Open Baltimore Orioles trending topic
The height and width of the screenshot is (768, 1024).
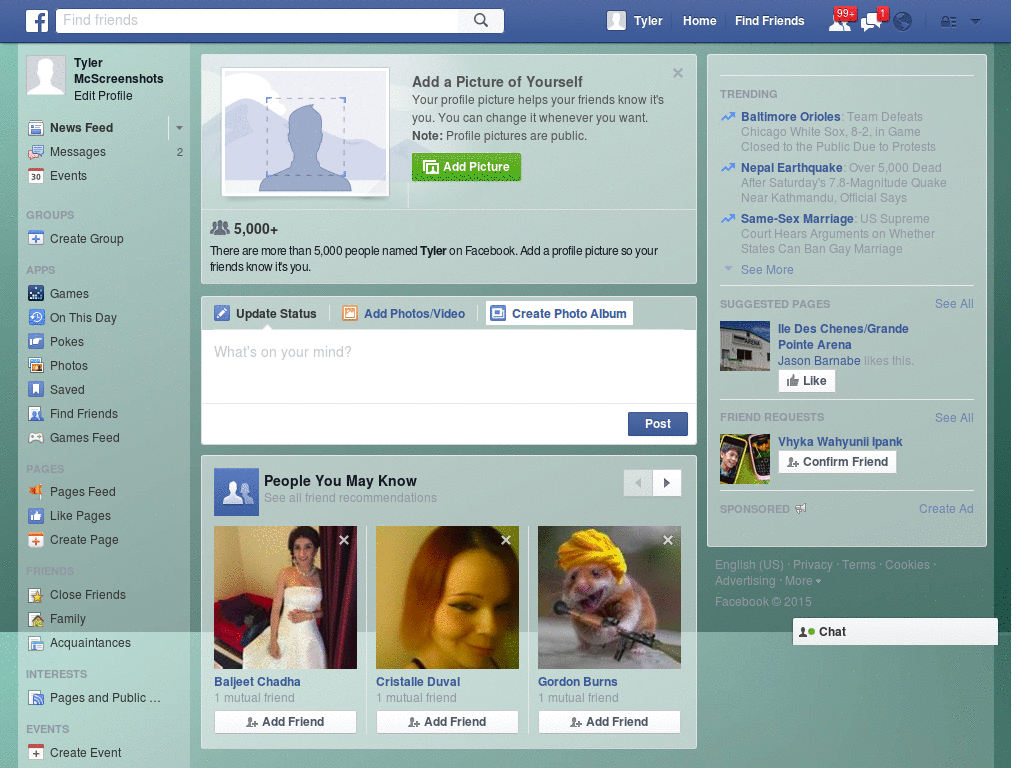pyautogui.click(x=790, y=117)
